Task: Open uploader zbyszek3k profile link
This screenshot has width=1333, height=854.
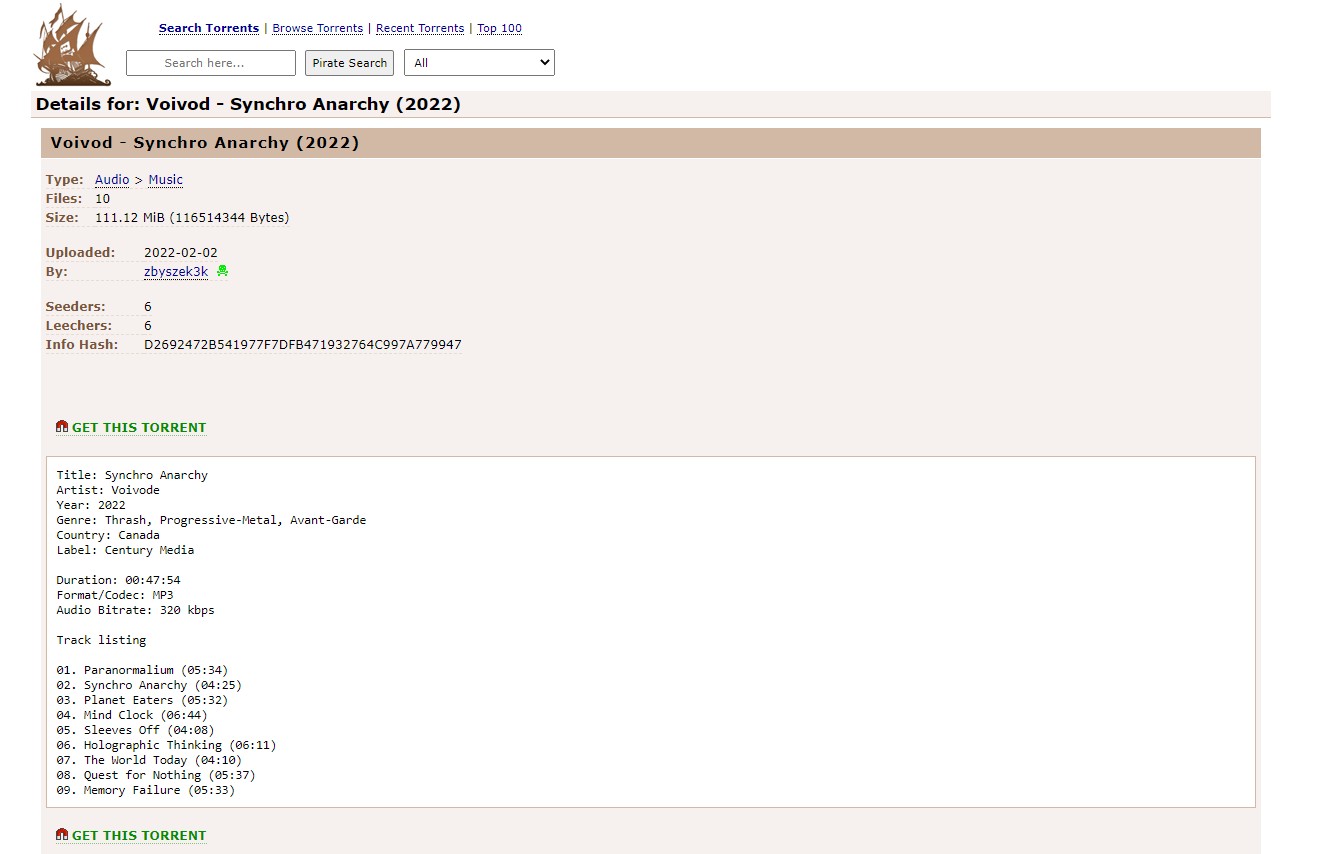Action: tap(176, 271)
